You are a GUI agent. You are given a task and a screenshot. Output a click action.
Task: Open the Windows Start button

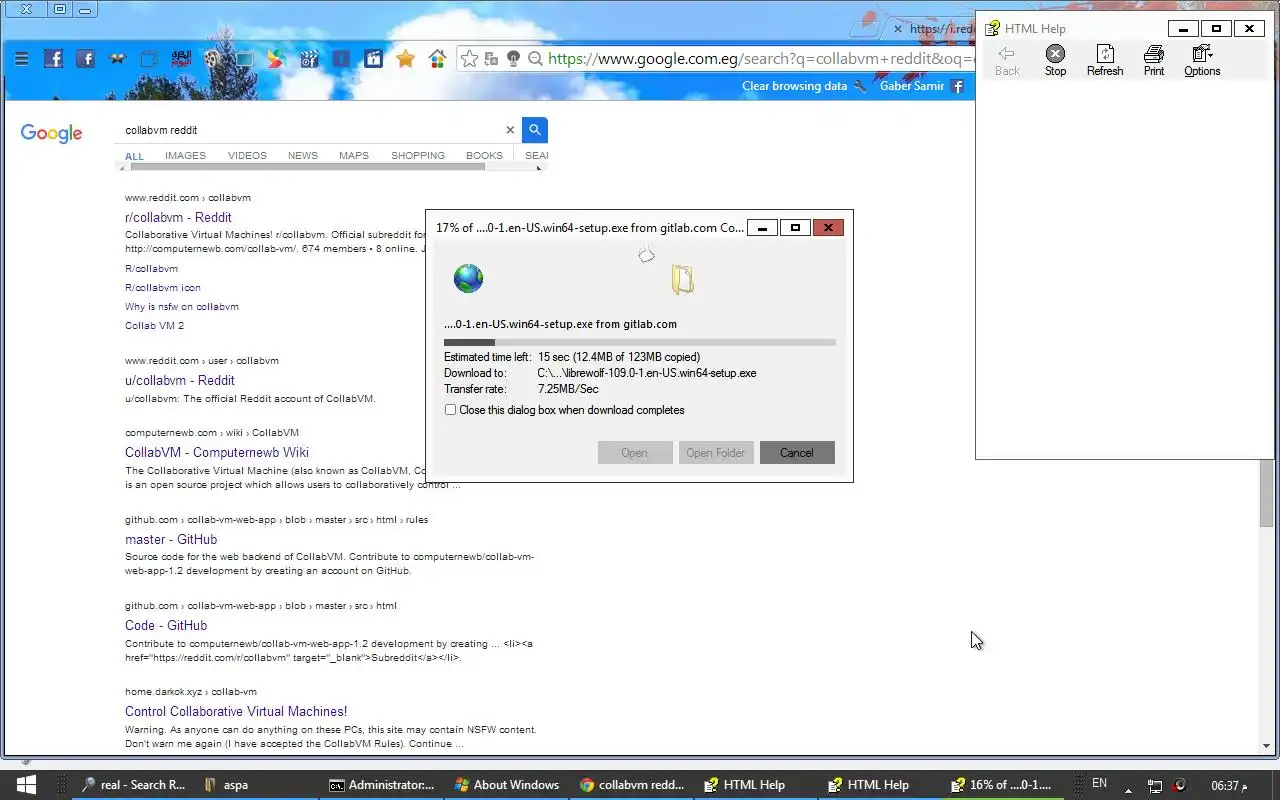click(x=26, y=785)
